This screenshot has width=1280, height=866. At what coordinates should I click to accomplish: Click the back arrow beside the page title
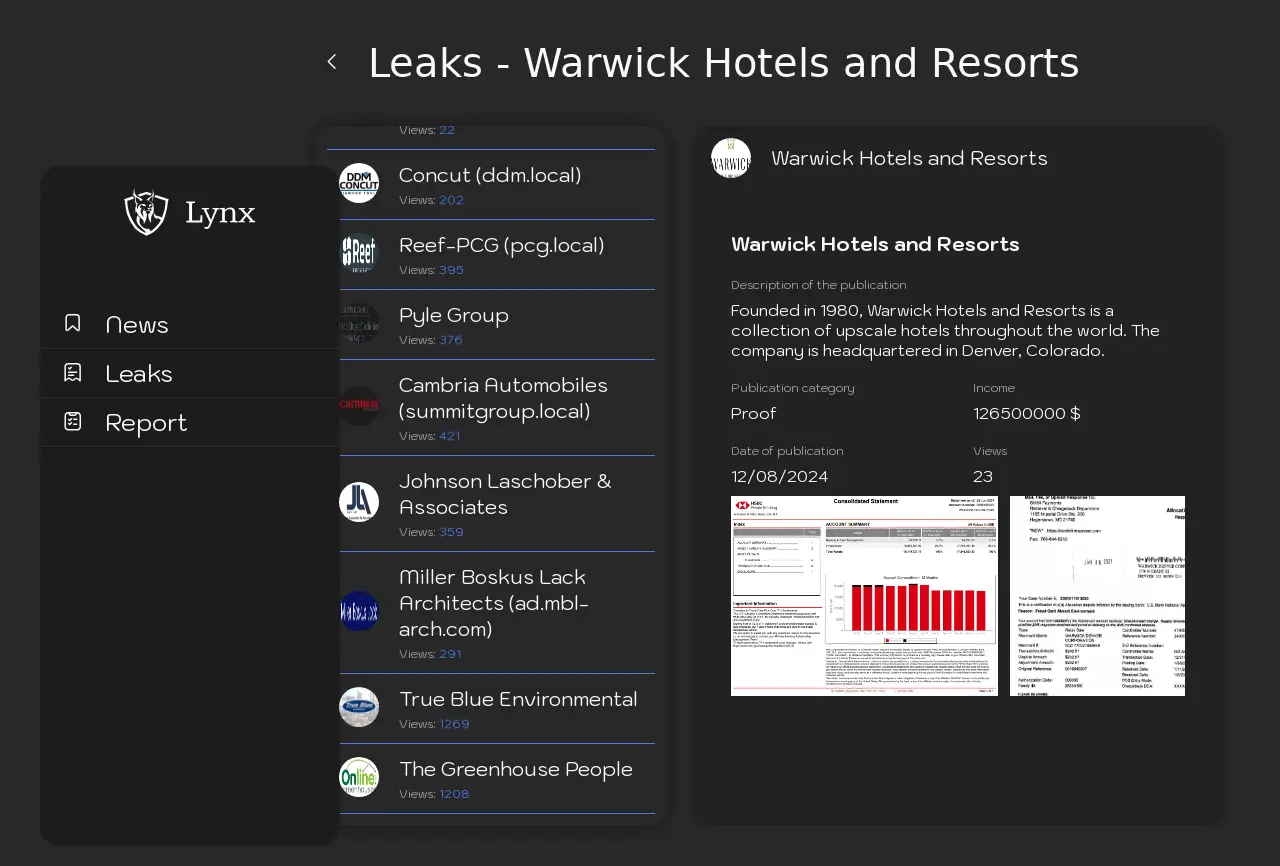tap(332, 62)
